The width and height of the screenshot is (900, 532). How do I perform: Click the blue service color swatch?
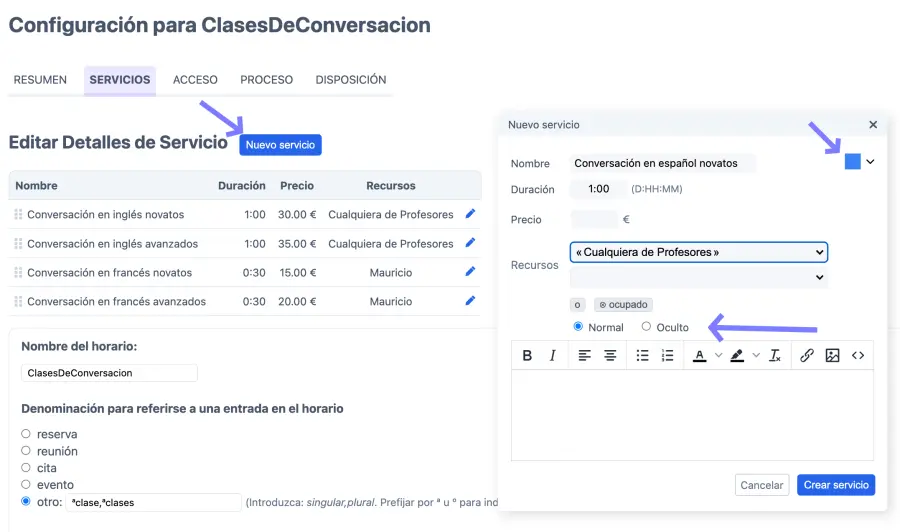tap(852, 162)
